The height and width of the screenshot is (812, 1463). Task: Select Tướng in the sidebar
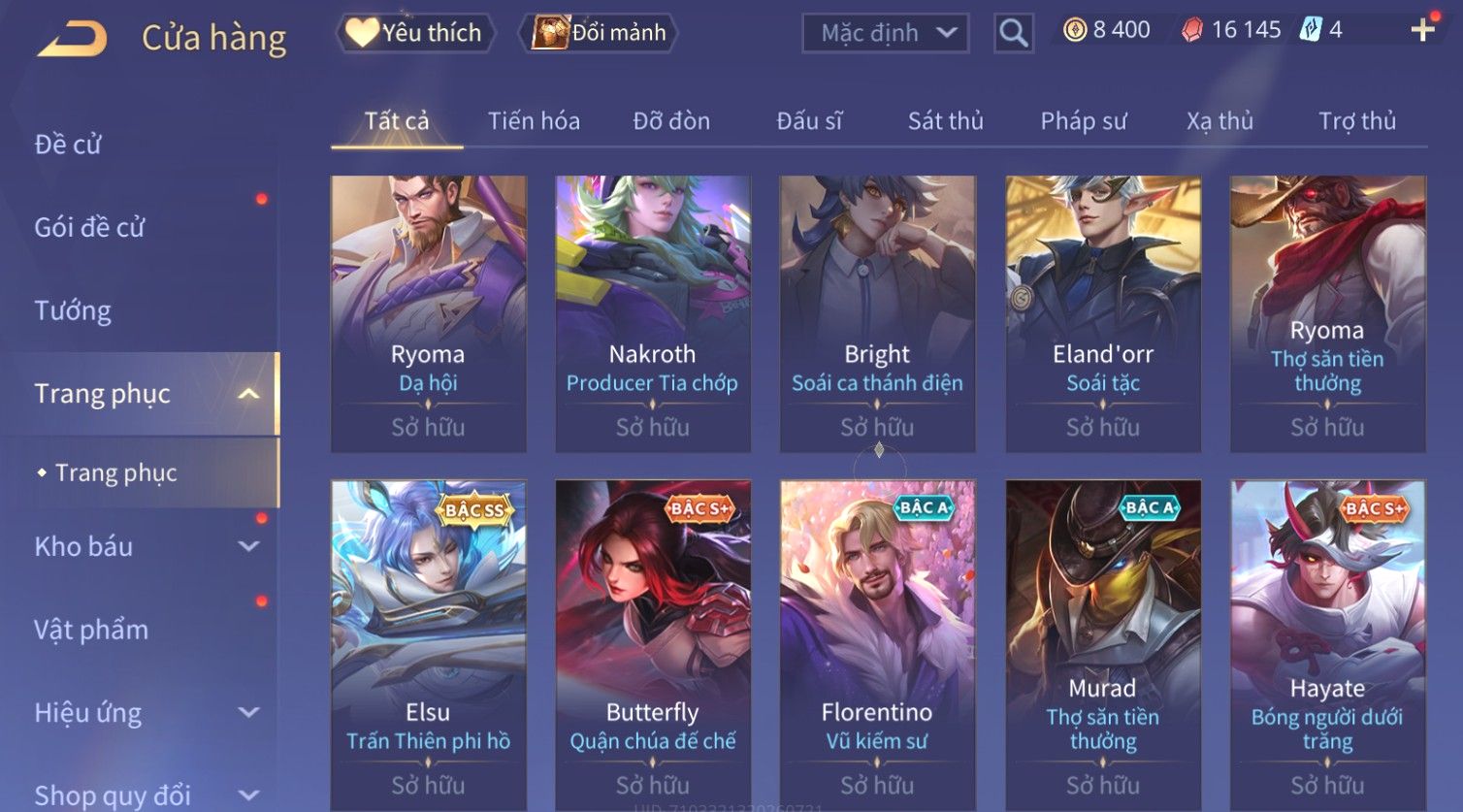(x=73, y=310)
